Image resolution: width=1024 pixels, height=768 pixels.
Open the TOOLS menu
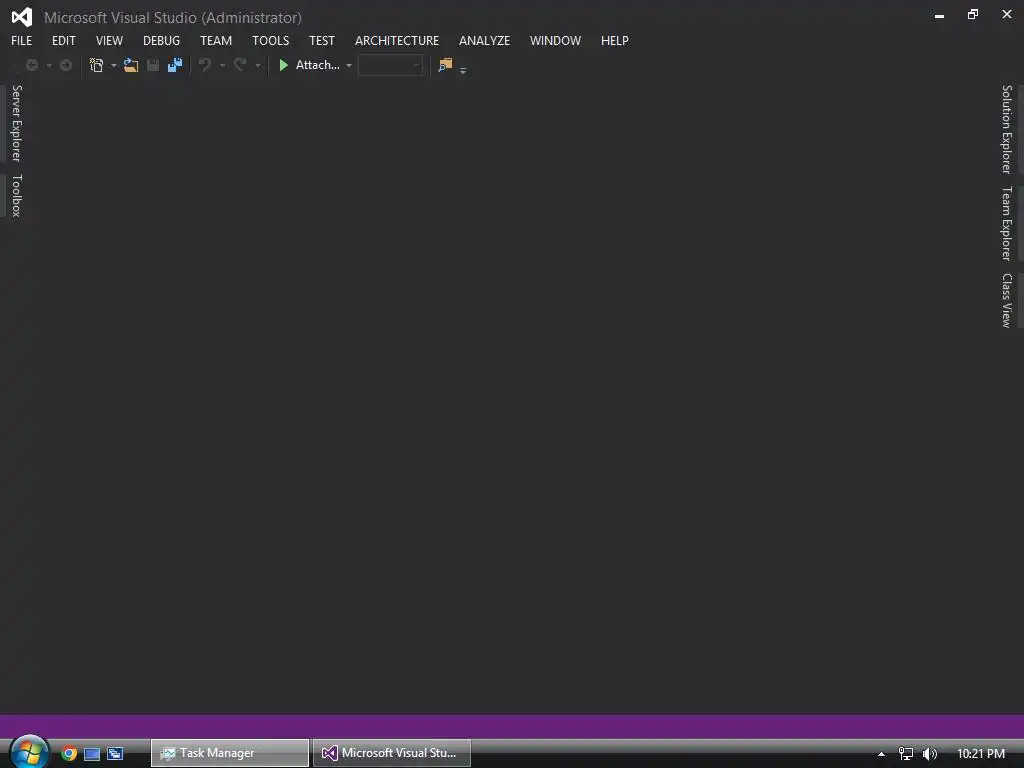coord(270,40)
